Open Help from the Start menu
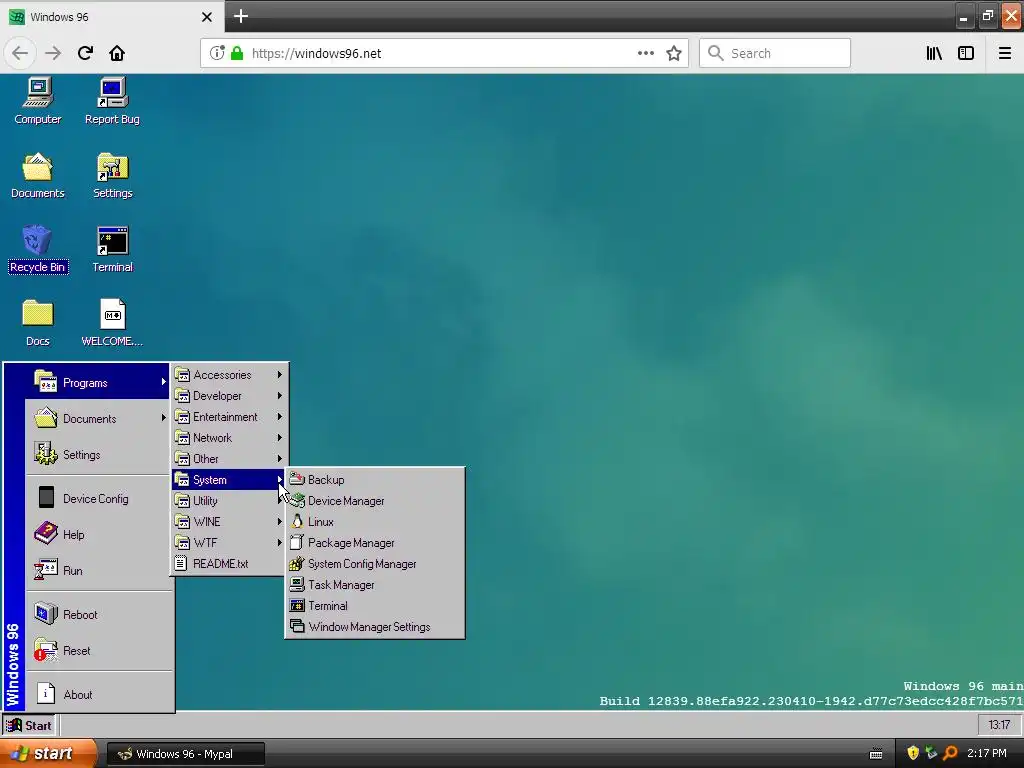The image size is (1024, 768). [x=98, y=534]
